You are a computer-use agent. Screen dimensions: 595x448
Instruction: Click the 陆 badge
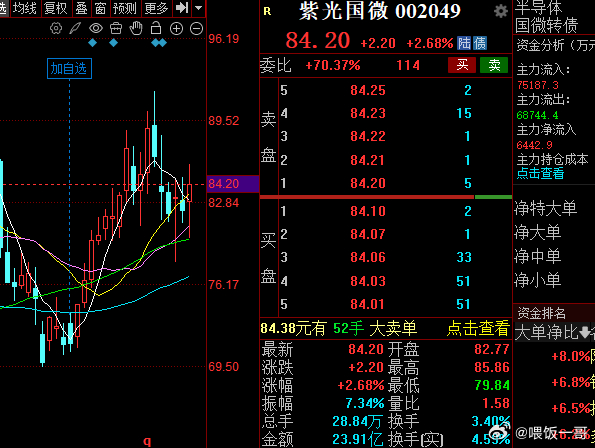pyautogui.click(x=464, y=43)
